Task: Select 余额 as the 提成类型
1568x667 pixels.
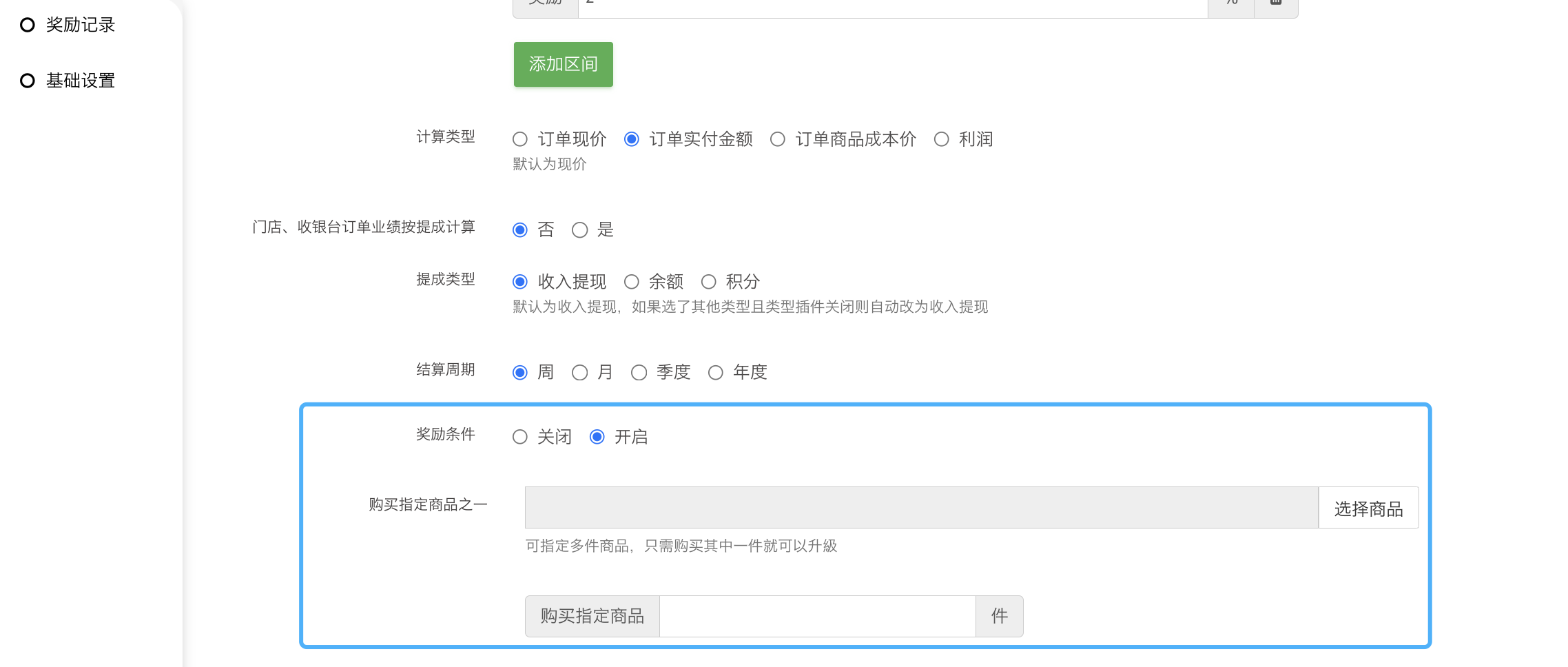Action: (x=631, y=282)
